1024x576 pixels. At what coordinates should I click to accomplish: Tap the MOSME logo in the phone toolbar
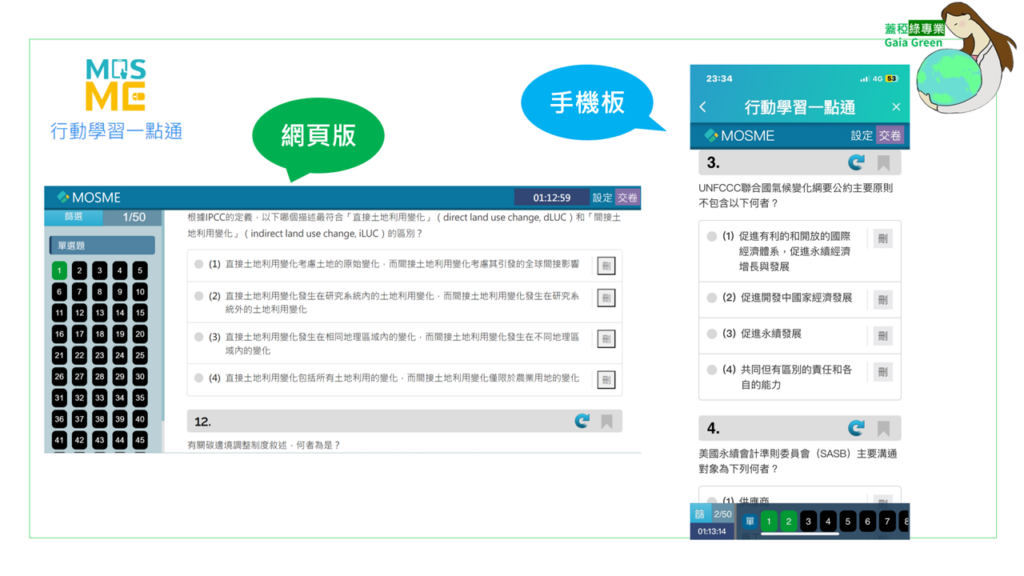point(739,136)
